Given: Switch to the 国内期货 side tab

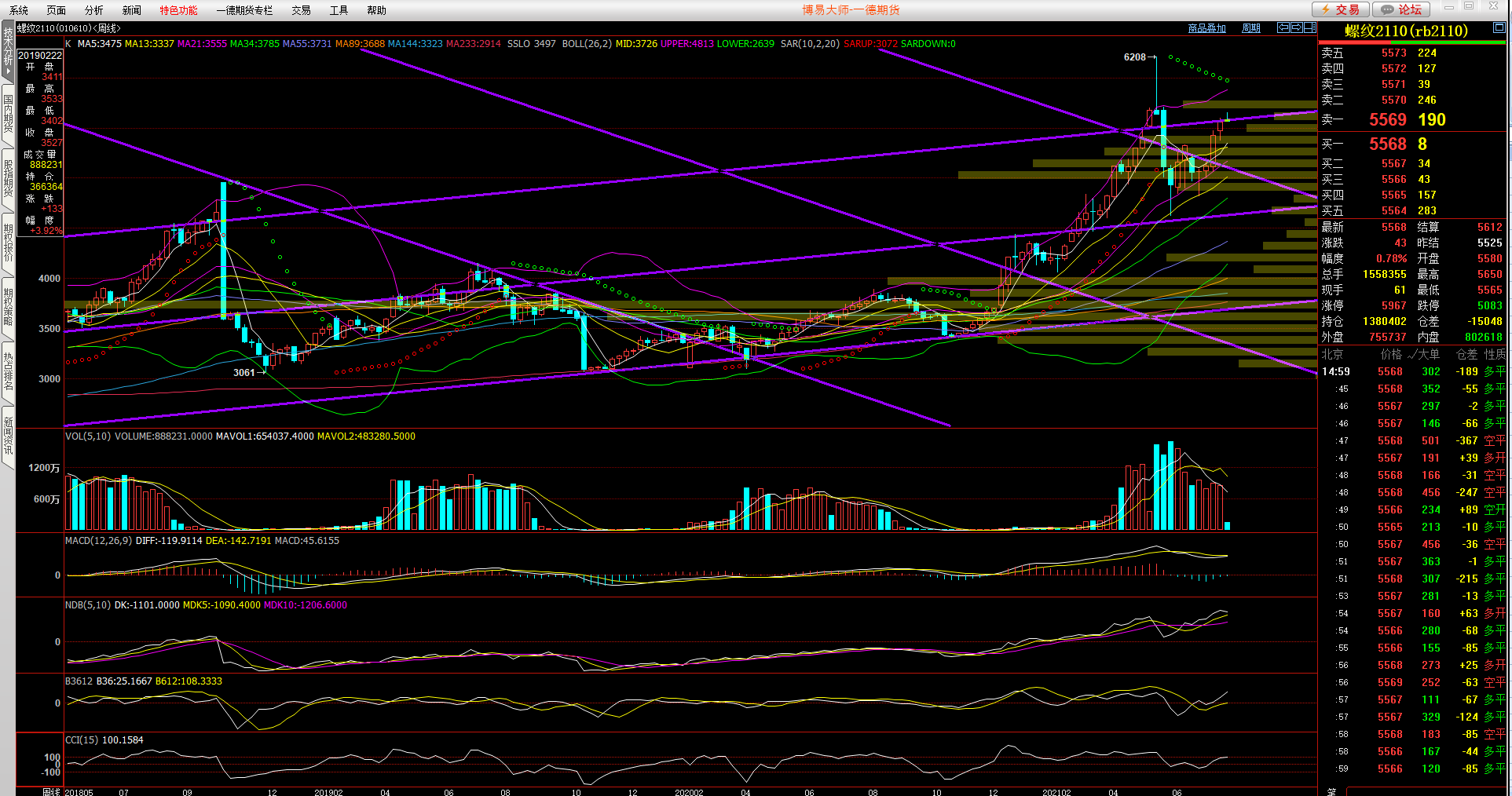Looking at the screenshot, I should (8, 114).
